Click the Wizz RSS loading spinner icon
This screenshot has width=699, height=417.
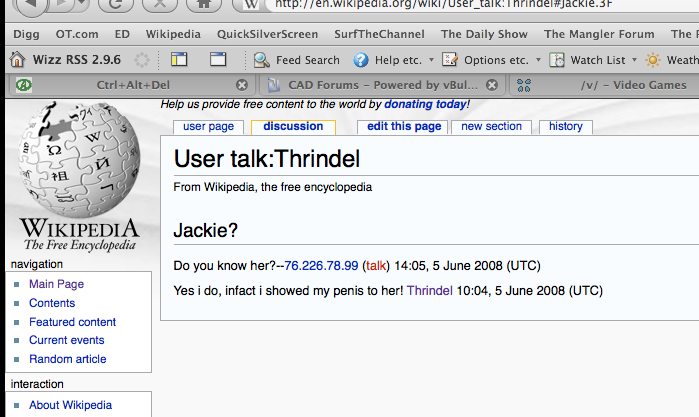click(142, 60)
